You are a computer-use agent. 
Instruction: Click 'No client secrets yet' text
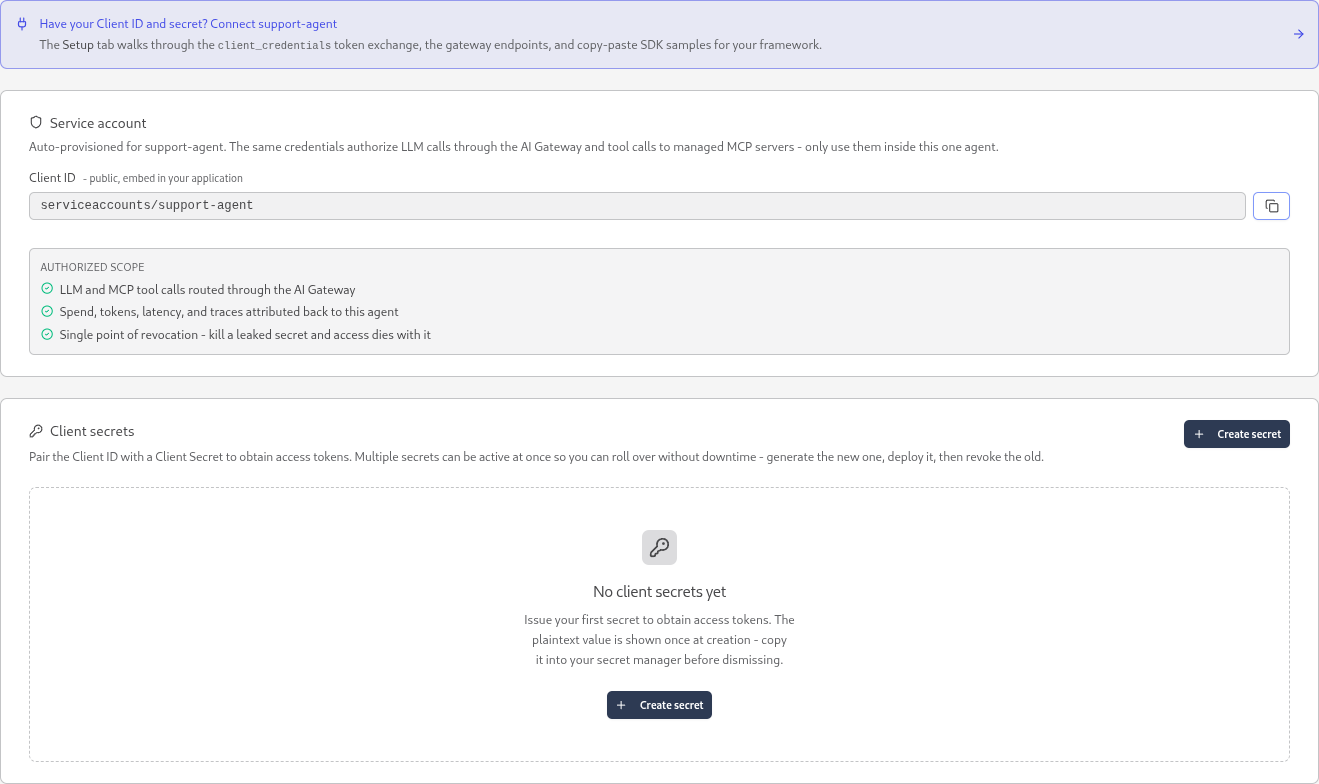(659, 592)
